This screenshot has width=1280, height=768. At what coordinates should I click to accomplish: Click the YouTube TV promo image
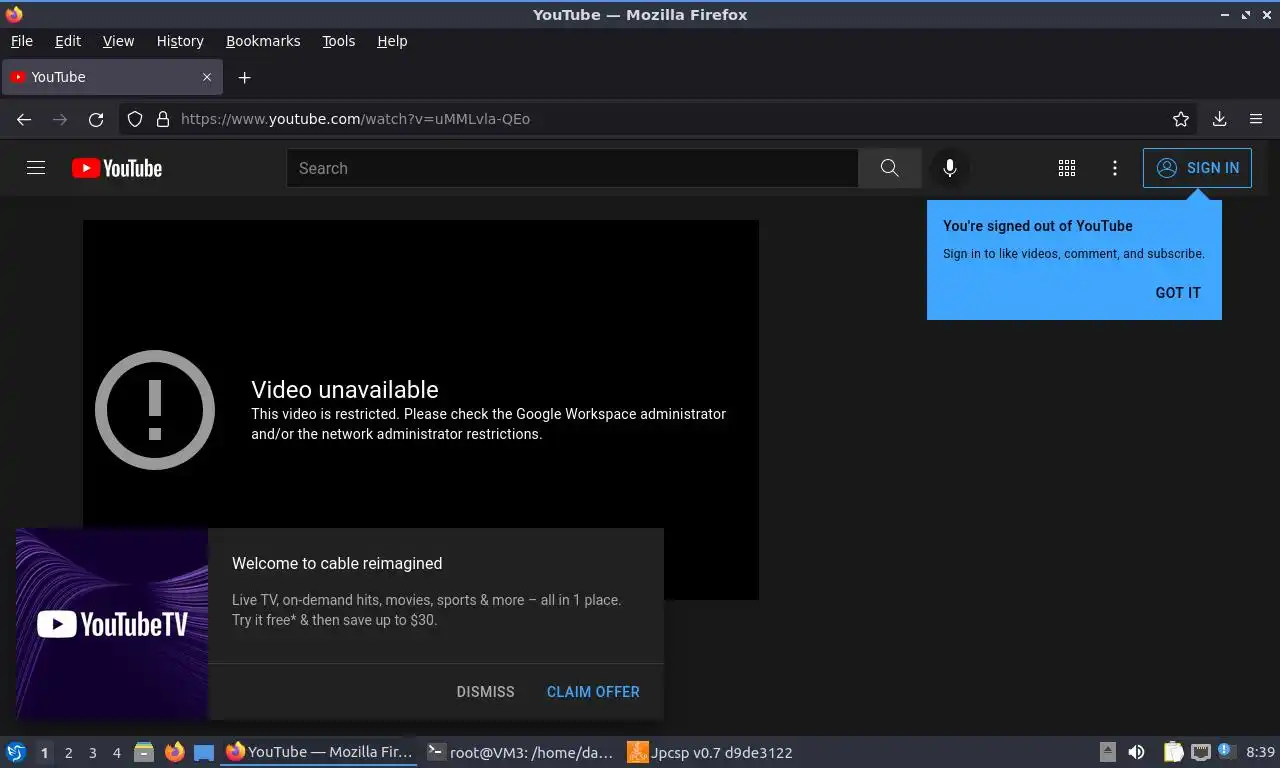pyautogui.click(x=112, y=624)
